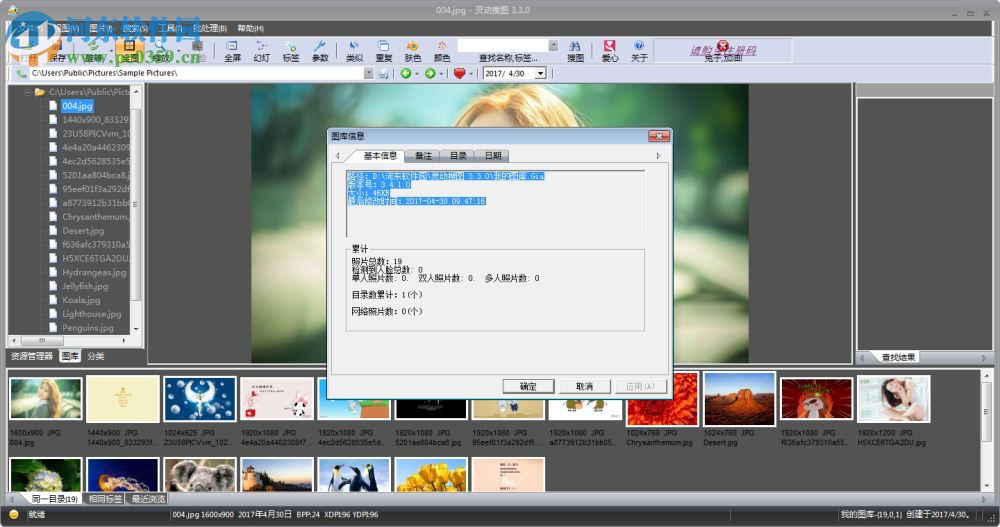Click the penguins thumbnail

point(354,475)
